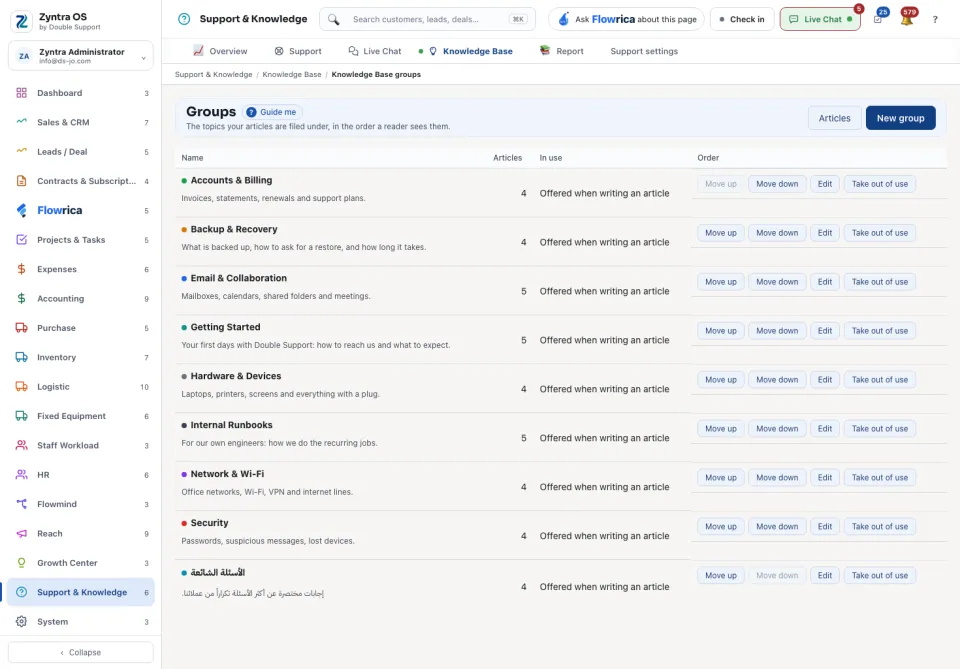Image resolution: width=960 pixels, height=669 pixels.
Task: Click the Growth Center bulb icon
Action: click(x=21, y=562)
